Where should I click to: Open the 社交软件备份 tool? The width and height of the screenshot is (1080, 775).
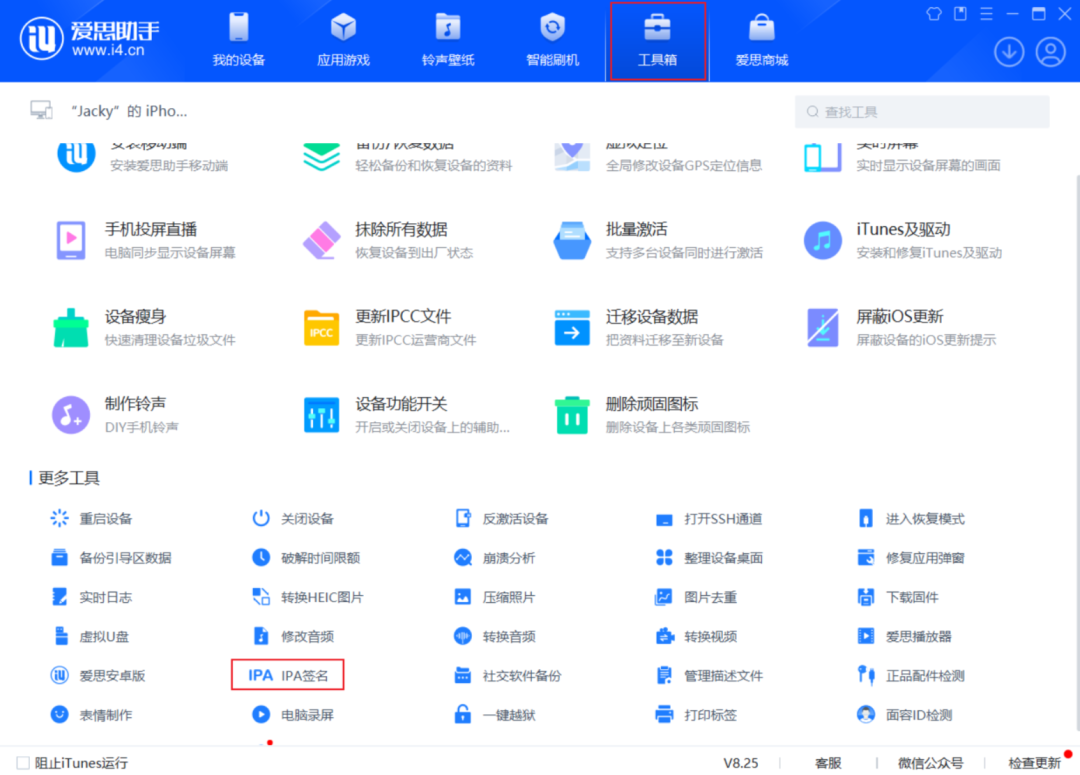(x=508, y=675)
